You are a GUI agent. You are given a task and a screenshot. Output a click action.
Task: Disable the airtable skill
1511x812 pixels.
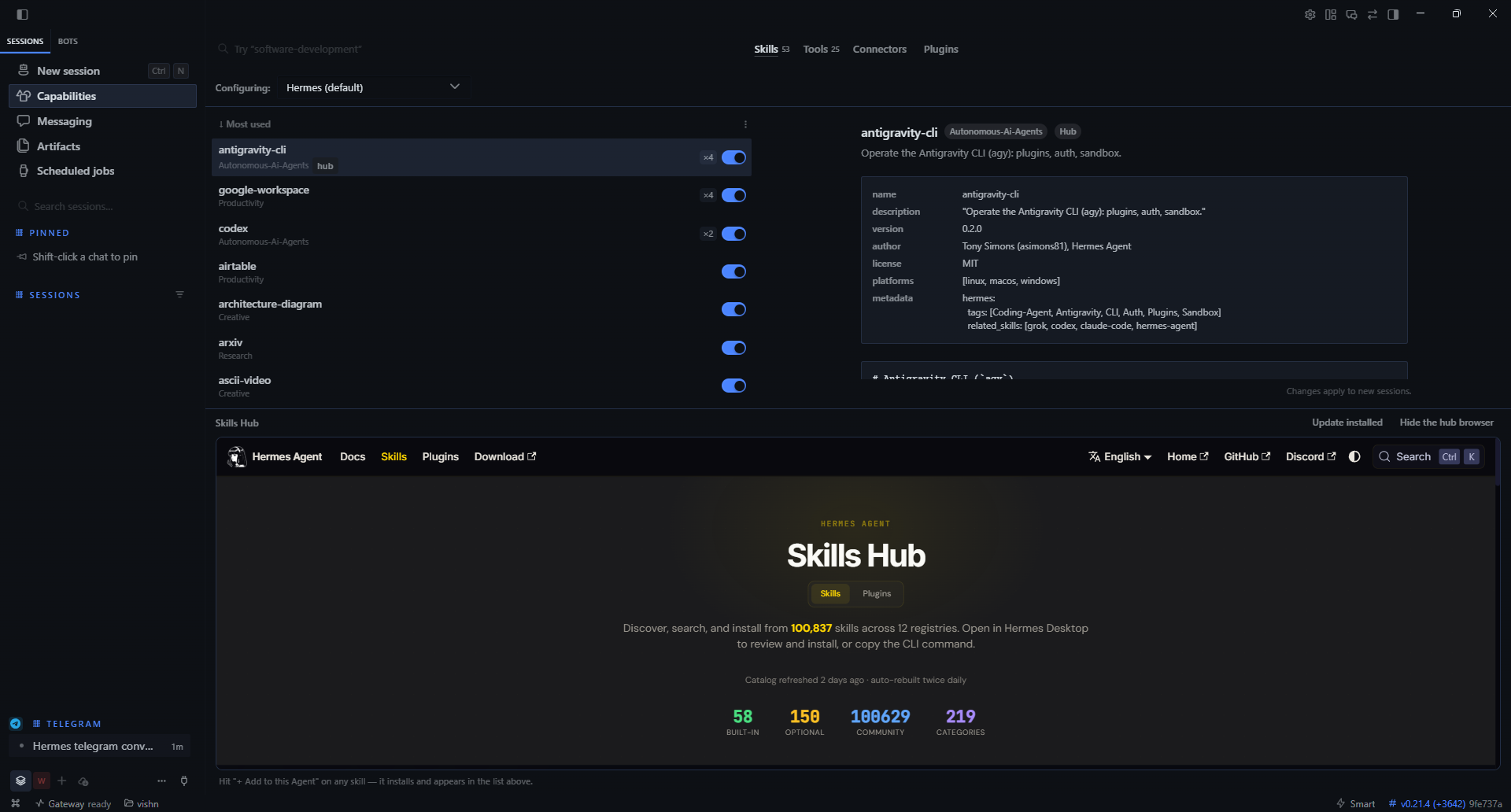coord(733,271)
